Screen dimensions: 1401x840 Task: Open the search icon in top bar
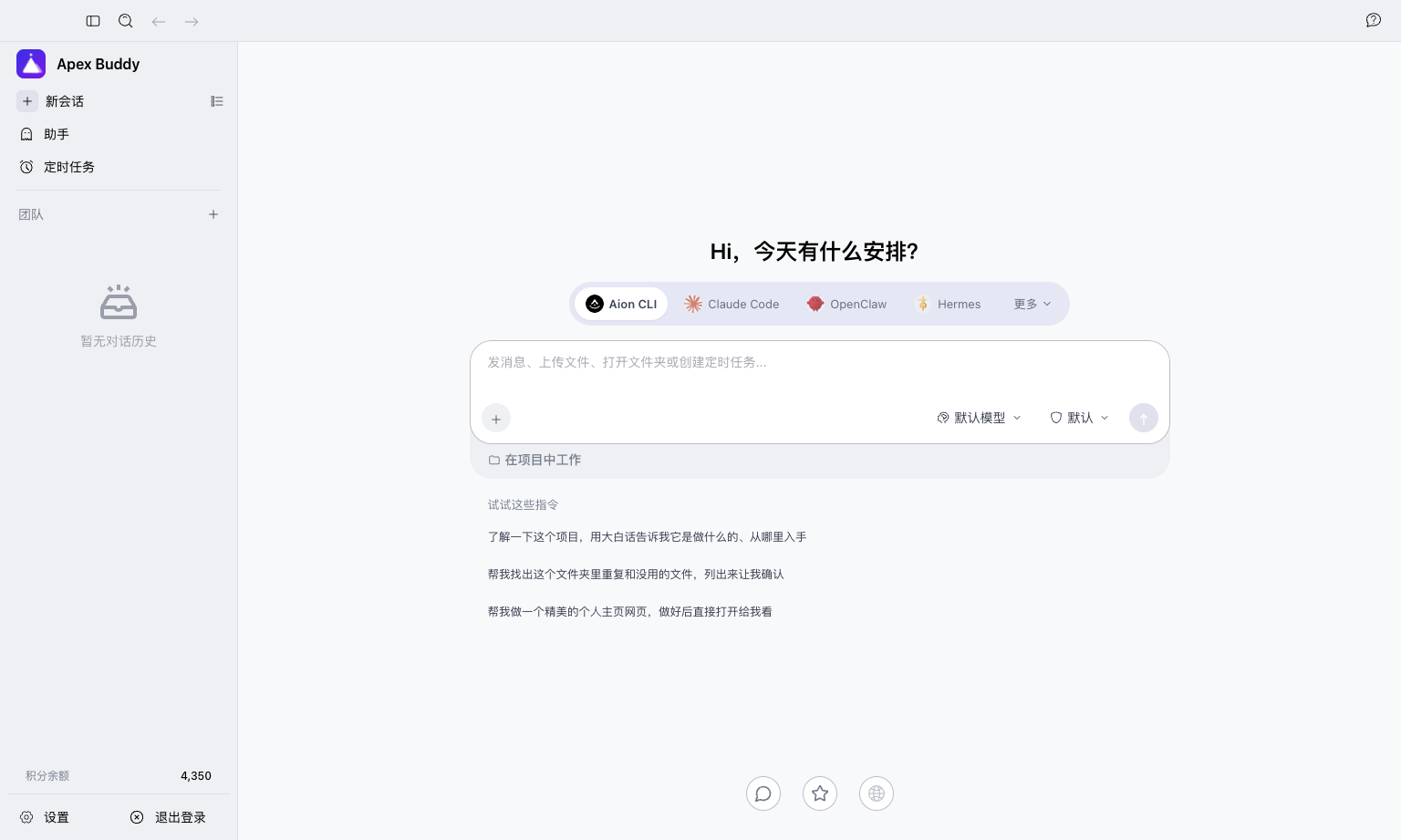coord(126,21)
